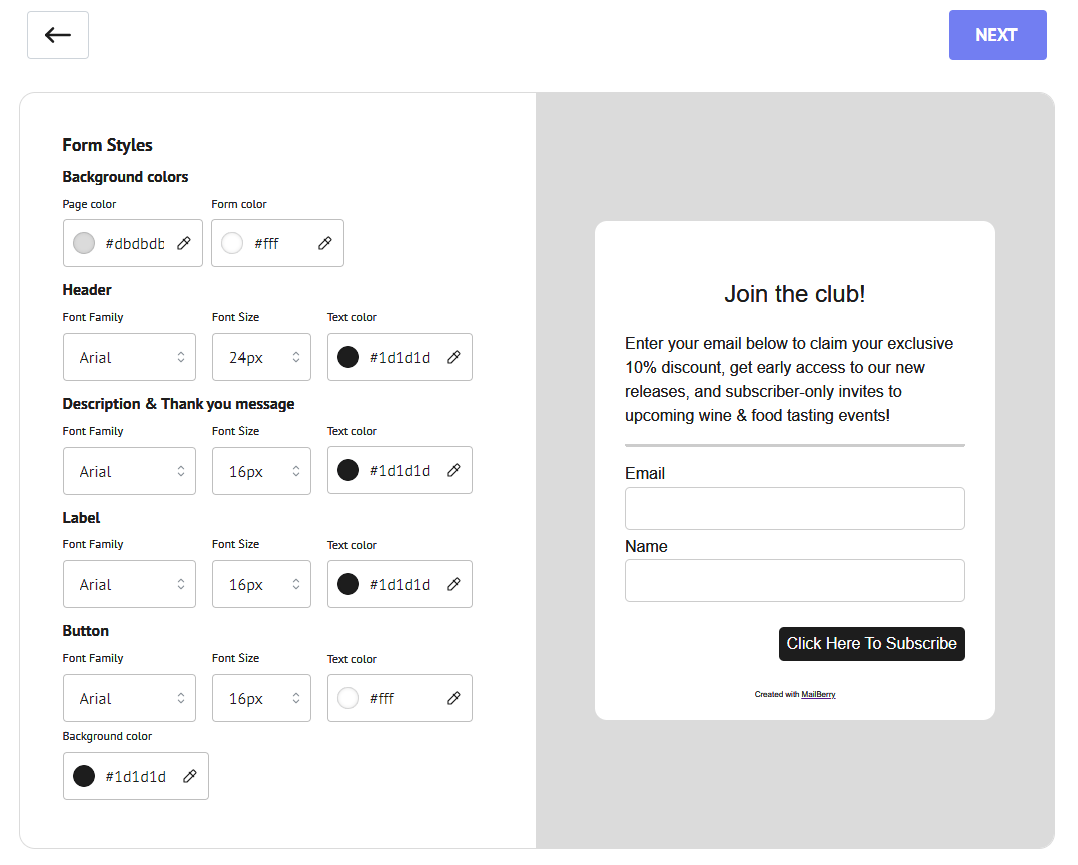1078x865 pixels.
Task: Click the Button background color pencil icon
Action: 190,776
